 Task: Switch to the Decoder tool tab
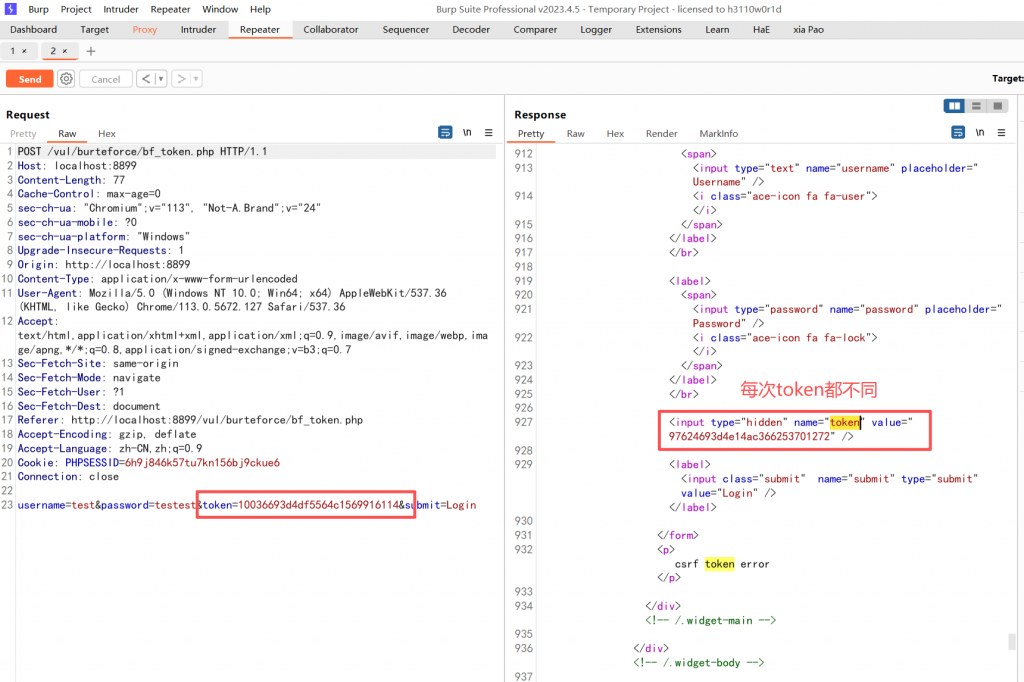(x=471, y=30)
